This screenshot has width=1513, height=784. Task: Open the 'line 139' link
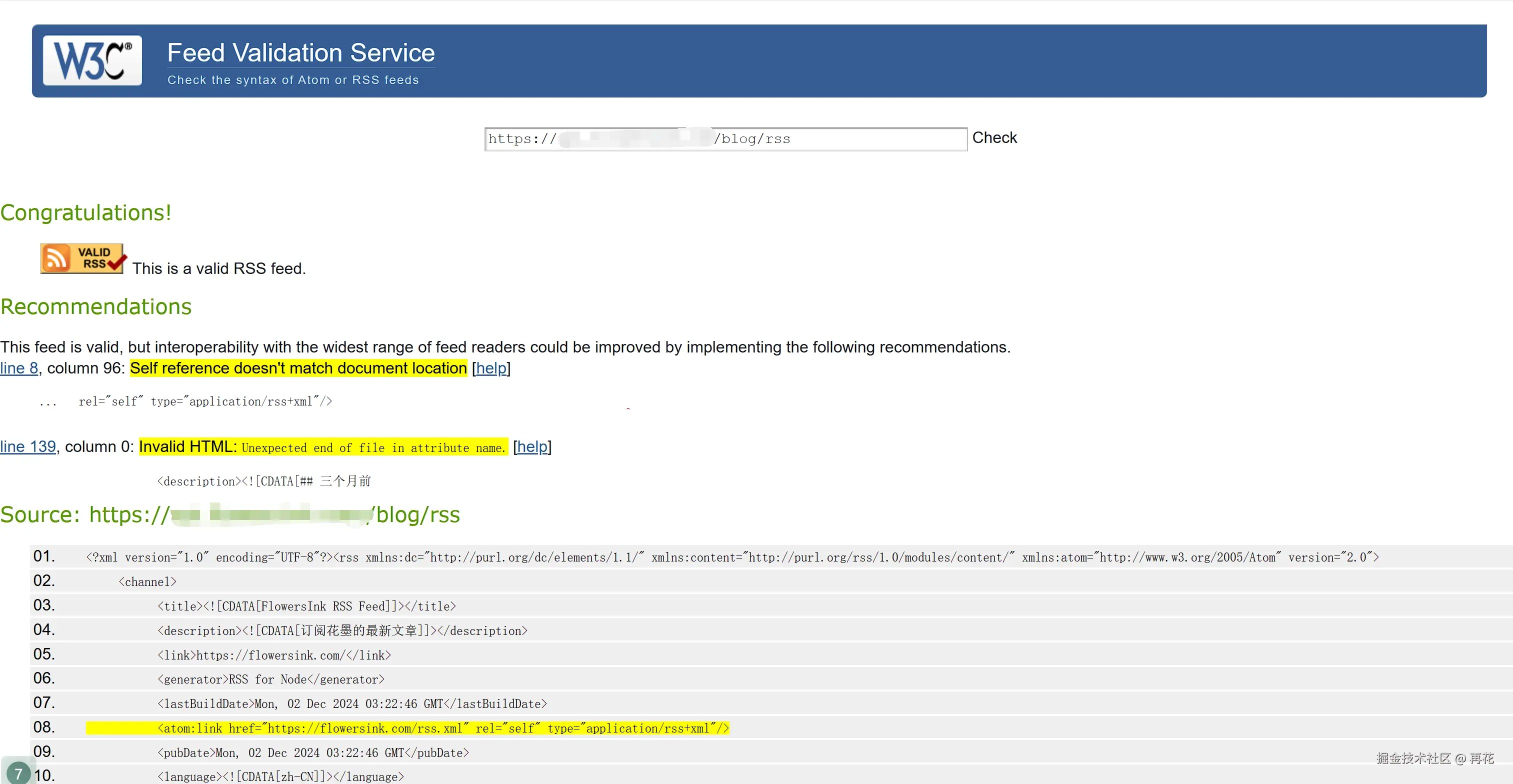(27, 447)
